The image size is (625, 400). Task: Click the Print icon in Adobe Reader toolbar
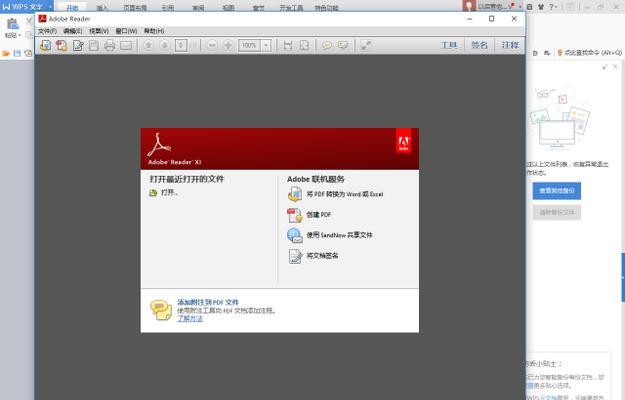pos(110,45)
